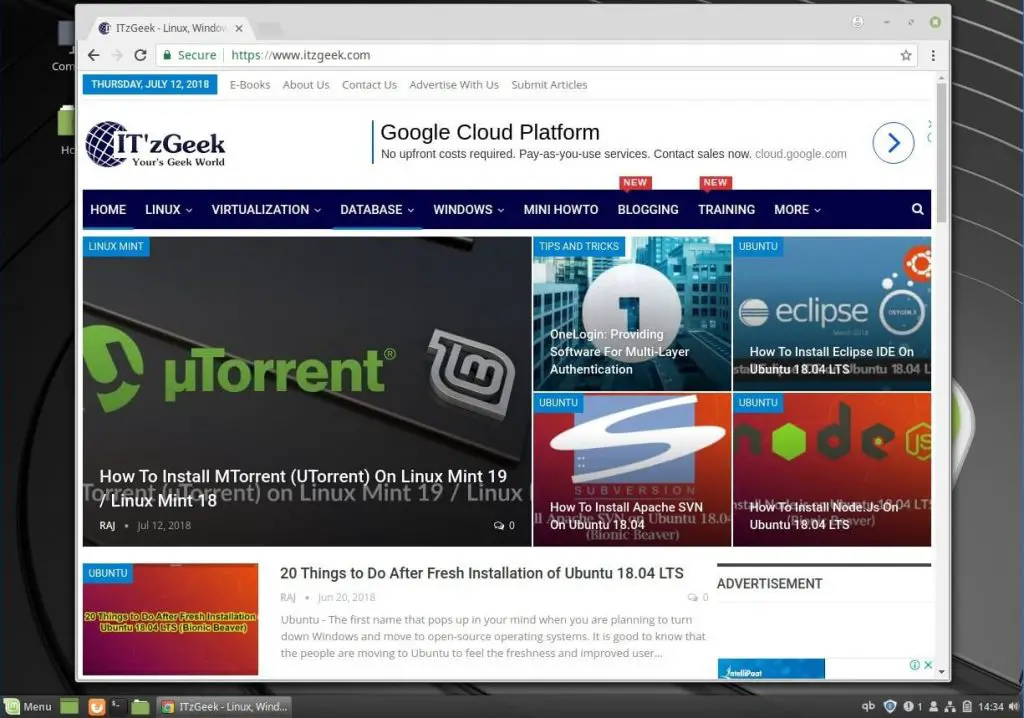Close the IntelliPaat advertisement with X
The width and height of the screenshot is (1024, 718).
click(x=928, y=665)
